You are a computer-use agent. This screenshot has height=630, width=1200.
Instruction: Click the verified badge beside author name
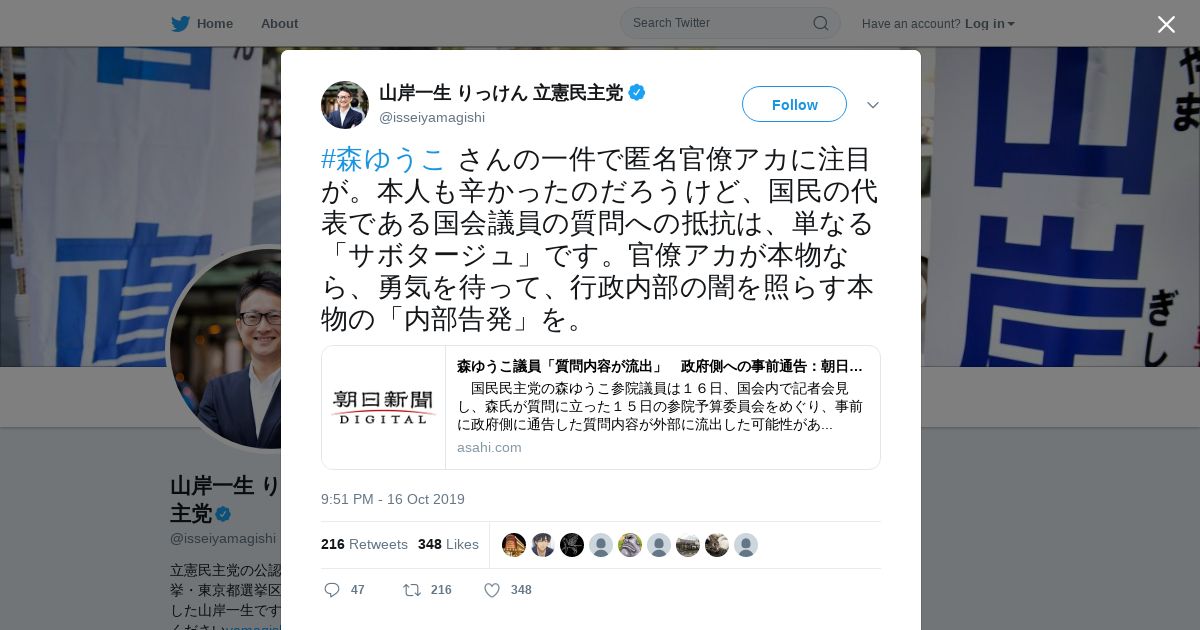coord(637,93)
